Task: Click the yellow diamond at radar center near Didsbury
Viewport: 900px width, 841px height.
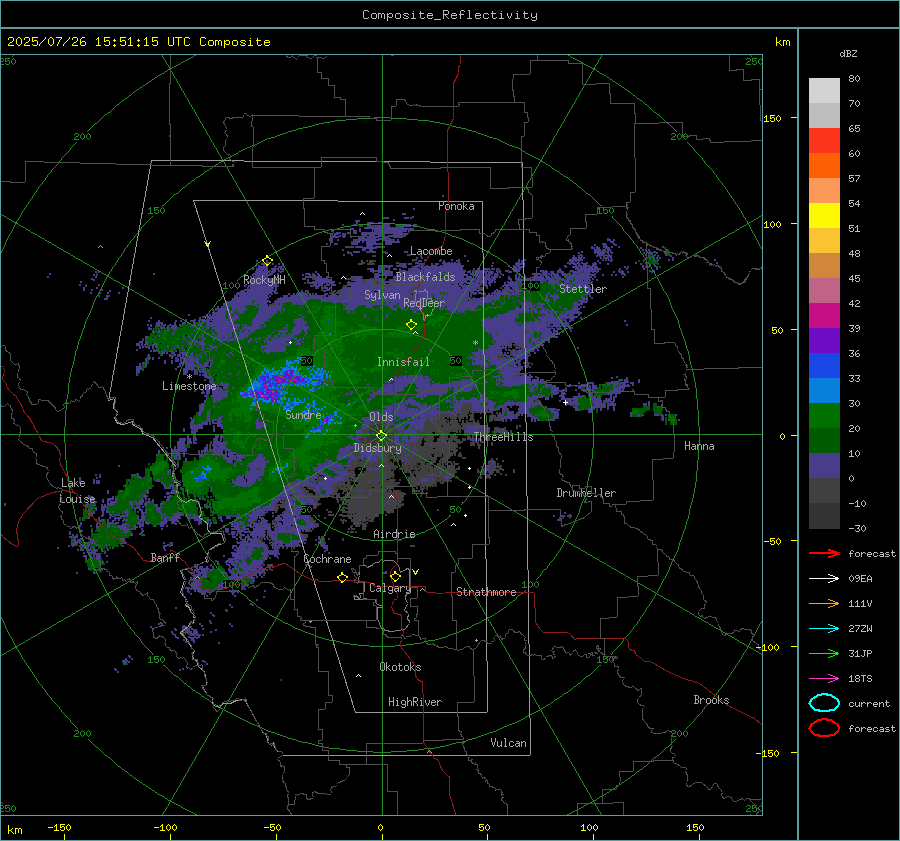Action: (381, 436)
